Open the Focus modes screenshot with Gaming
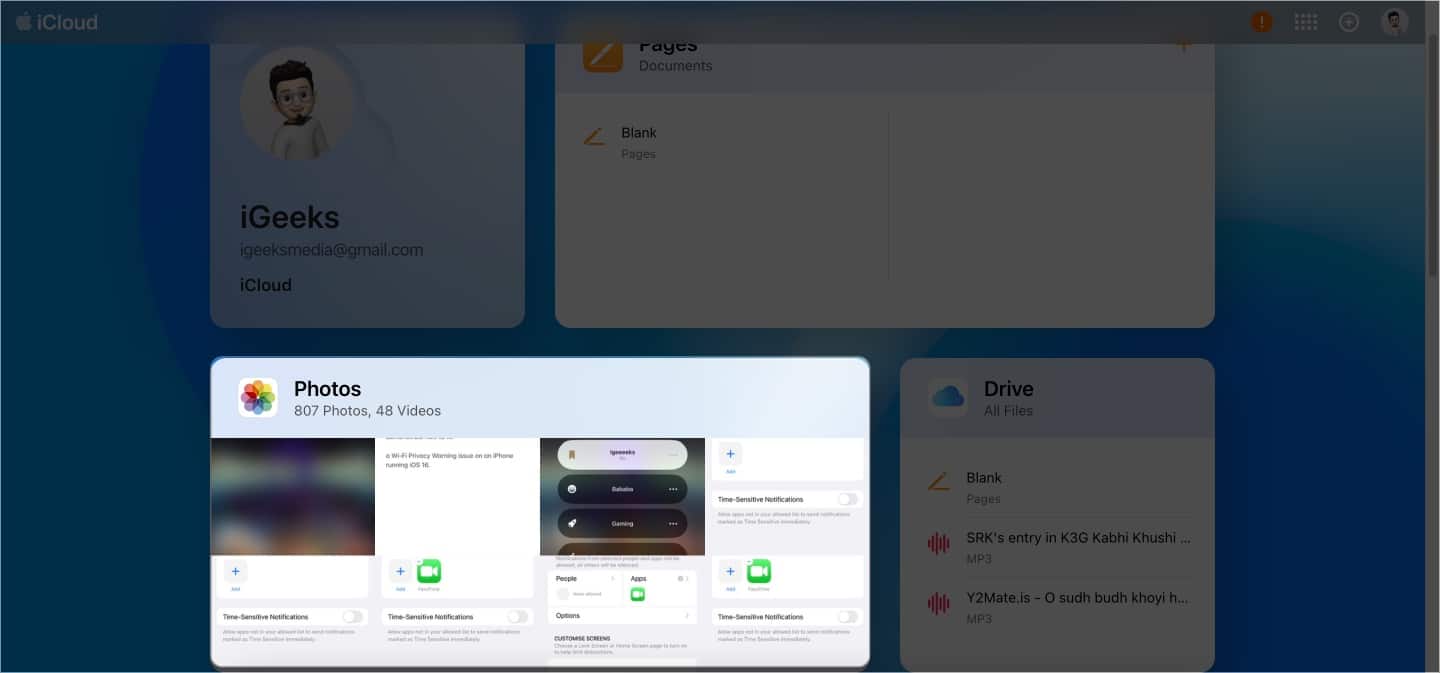 (623, 497)
